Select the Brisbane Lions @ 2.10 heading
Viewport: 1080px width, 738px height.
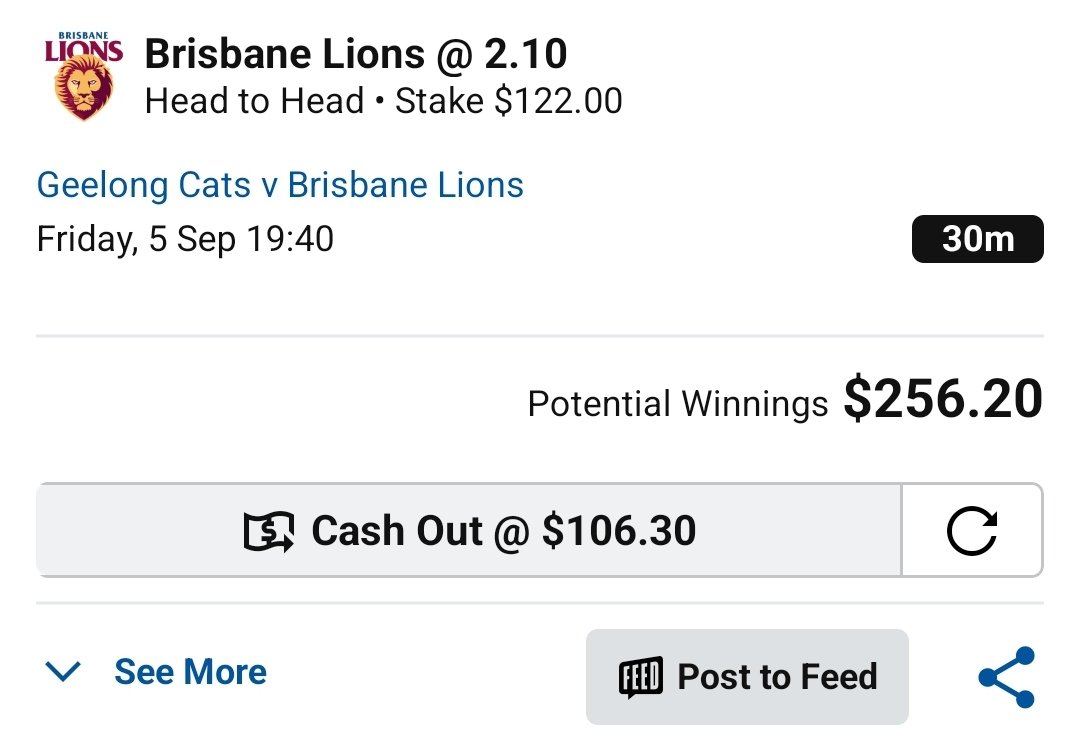pyautogui.click(x=356, y=54)
